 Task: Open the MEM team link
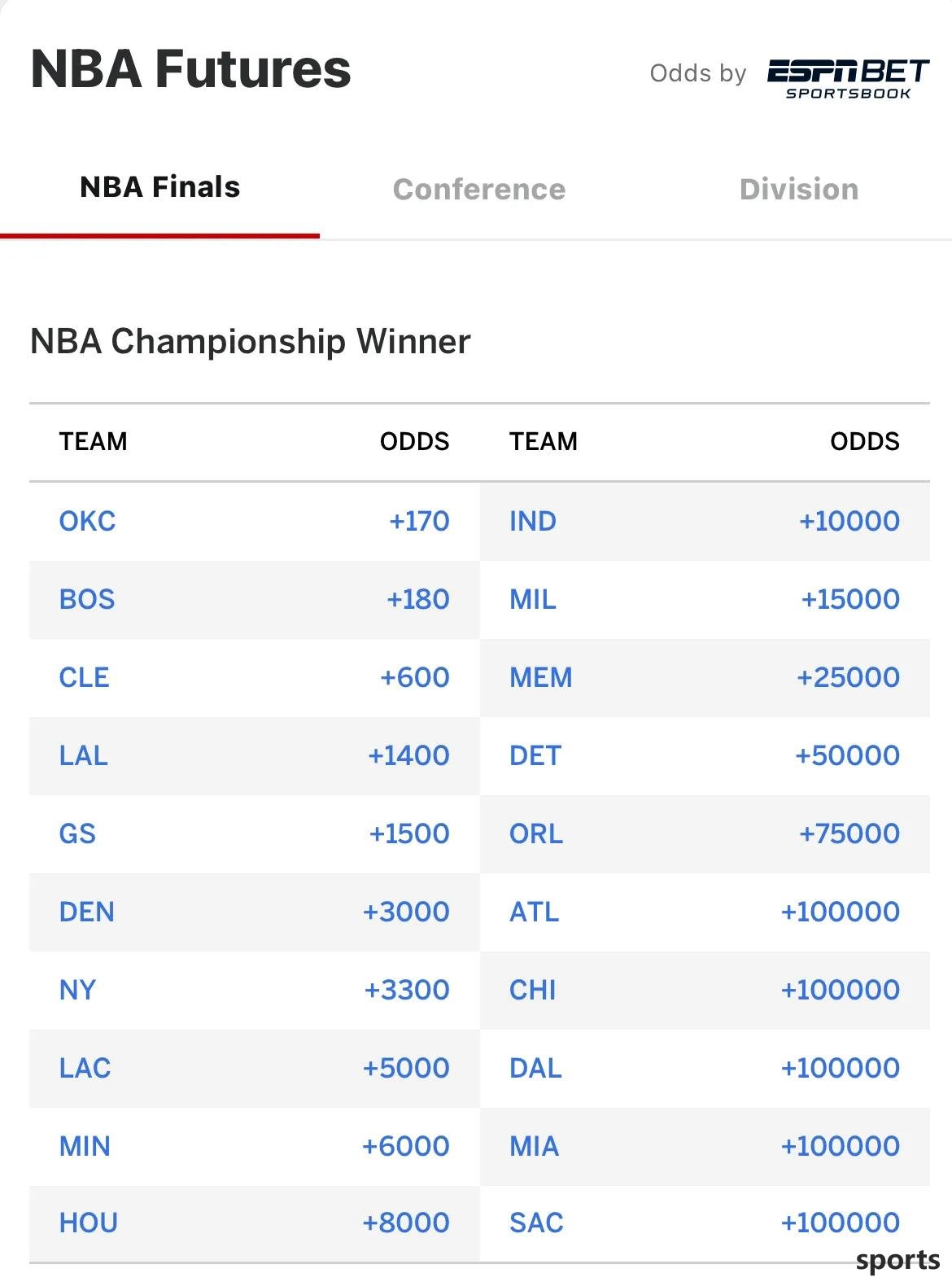541,677
